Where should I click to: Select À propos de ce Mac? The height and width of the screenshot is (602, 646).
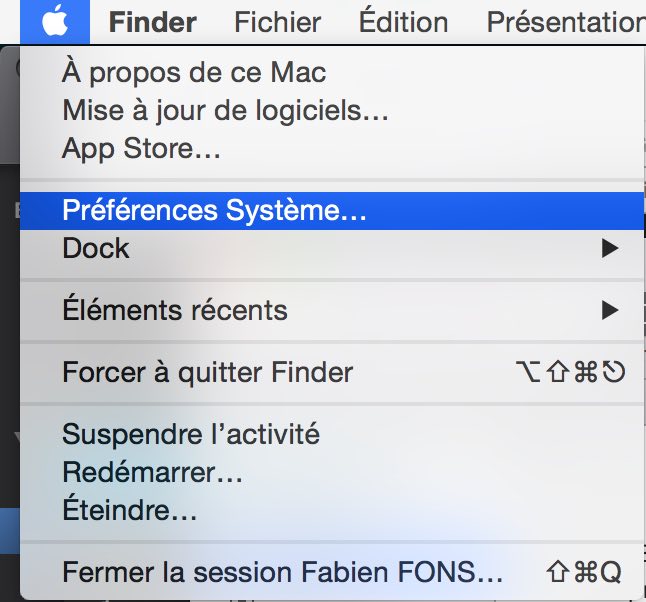pos(194,73)
